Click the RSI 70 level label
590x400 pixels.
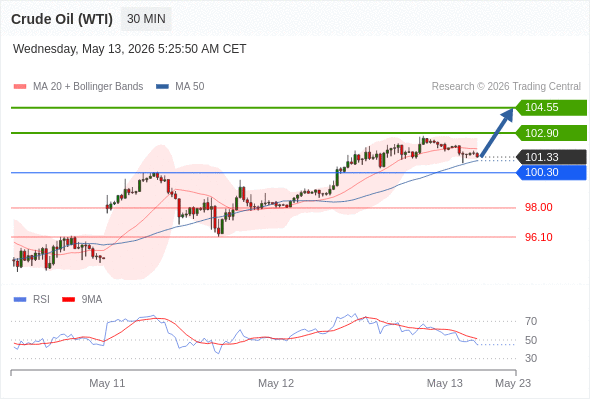531,321
